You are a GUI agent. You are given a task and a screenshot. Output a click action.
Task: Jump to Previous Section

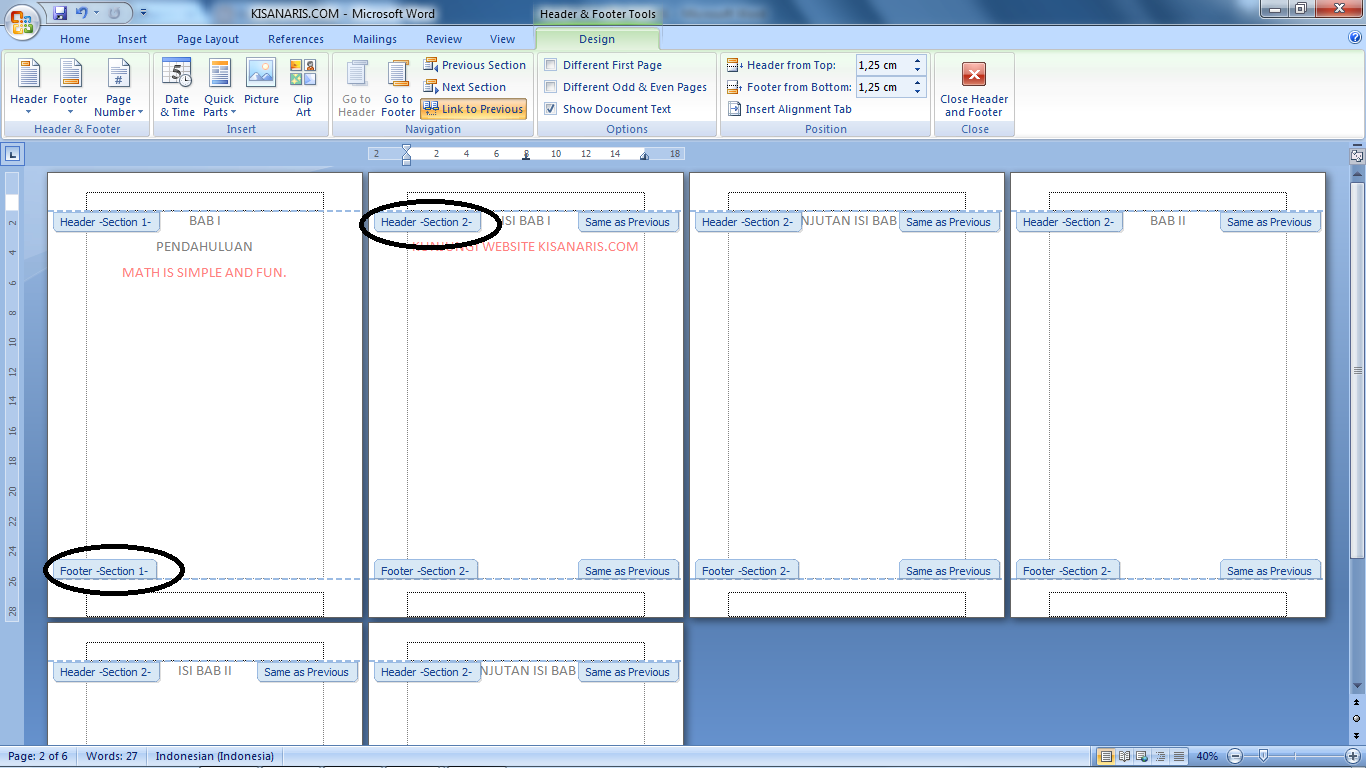pos(474,65)
